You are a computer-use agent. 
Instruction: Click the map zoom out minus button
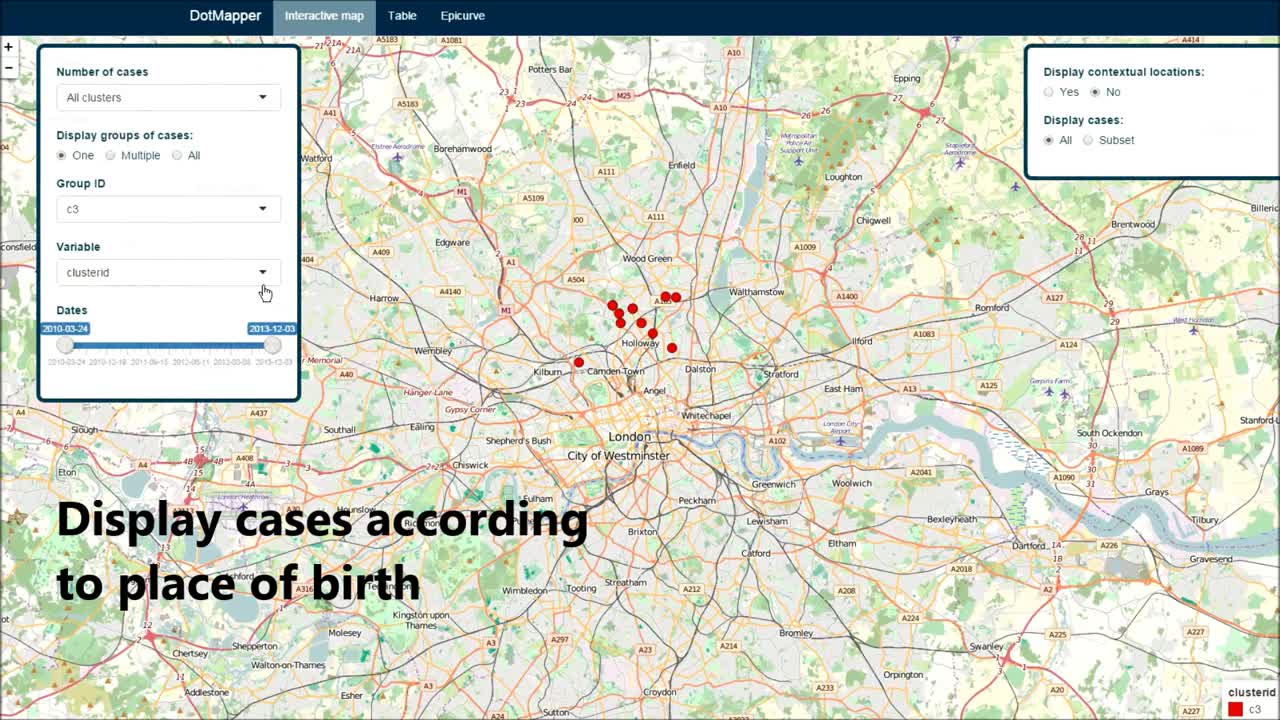tap(8, 68)
